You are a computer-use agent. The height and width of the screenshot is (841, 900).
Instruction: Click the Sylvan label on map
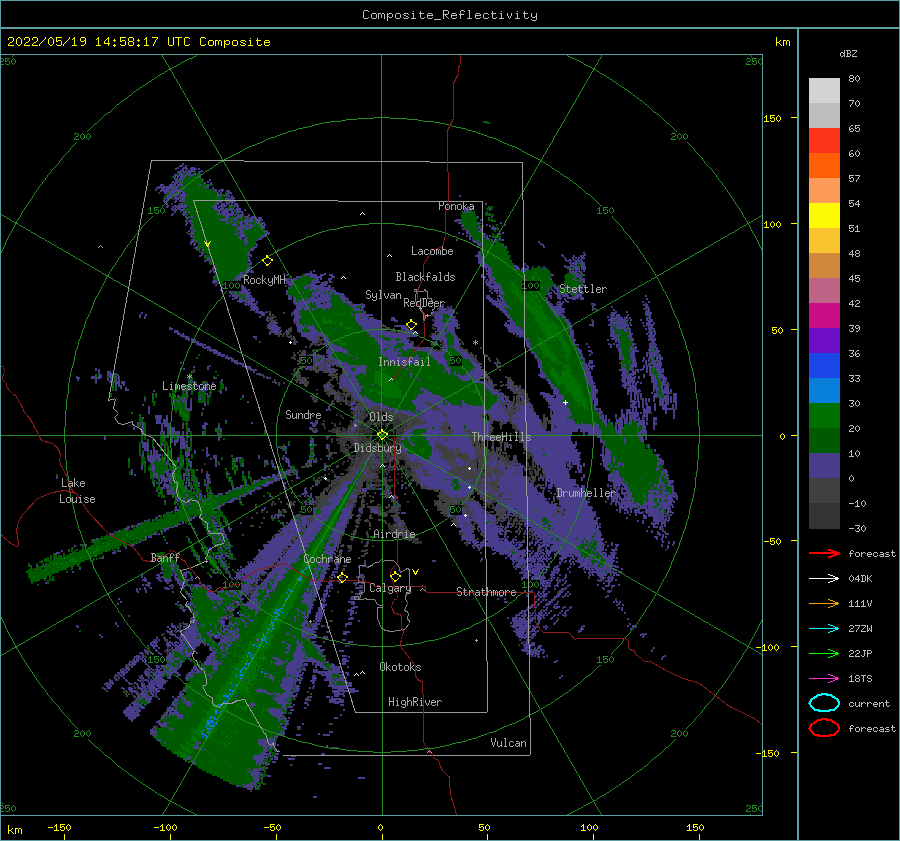click(383, 295)
